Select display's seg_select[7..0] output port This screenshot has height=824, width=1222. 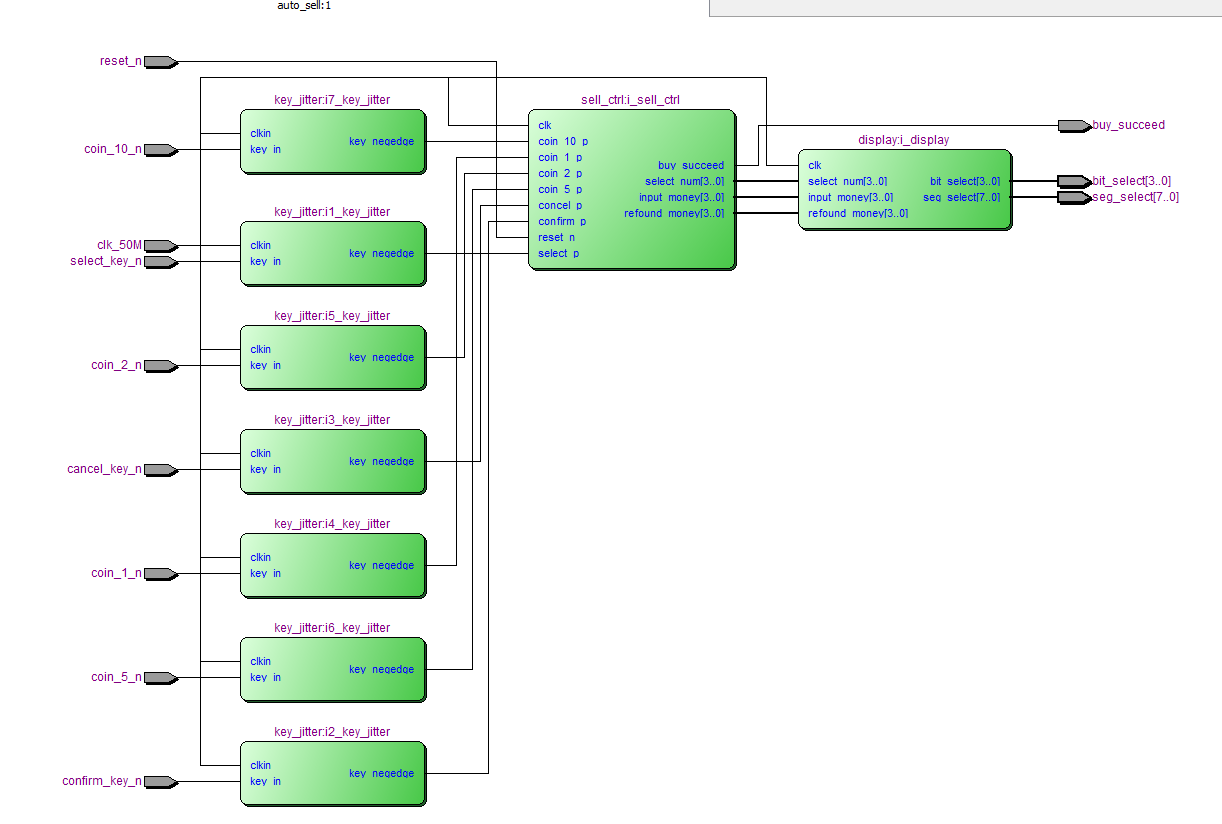[x=962, y=198]
